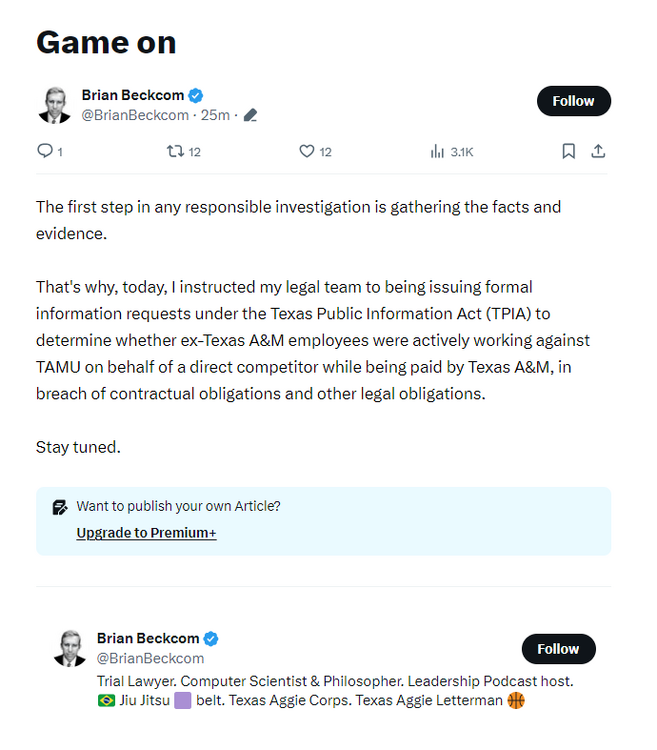Repost the article using the retweet icon
Image resolution: width=657 pixels, height=750 pixels.
tap(175, 151)
